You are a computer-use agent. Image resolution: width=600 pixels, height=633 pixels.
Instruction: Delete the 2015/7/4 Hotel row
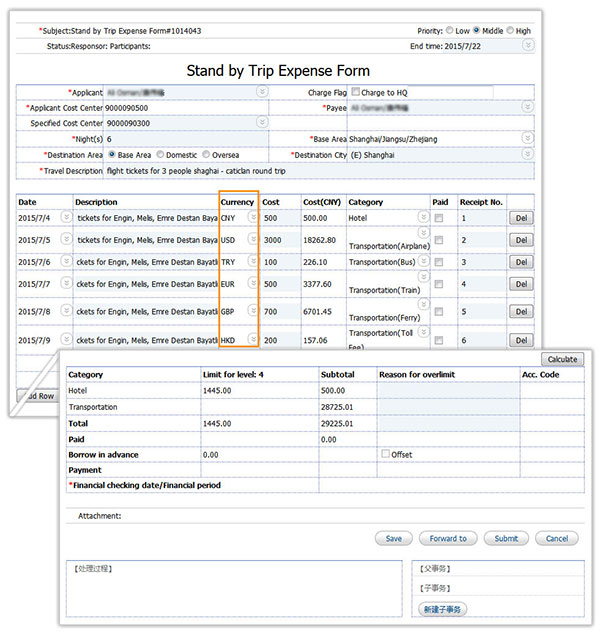(521, 218)
